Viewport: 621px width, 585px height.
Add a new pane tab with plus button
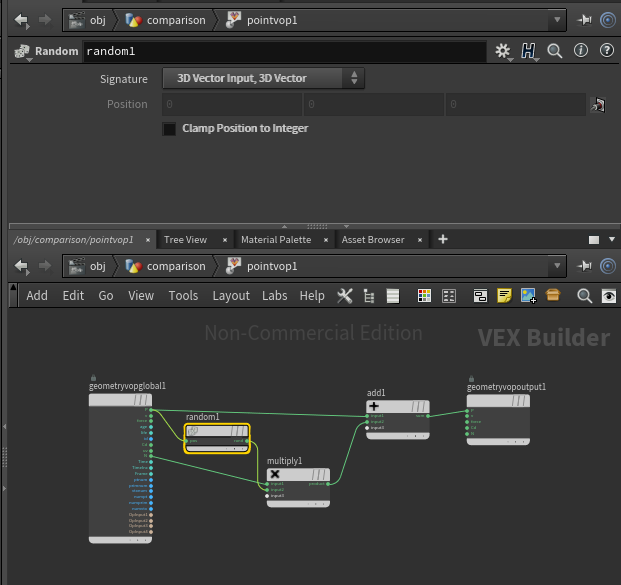tap(443, 240)
